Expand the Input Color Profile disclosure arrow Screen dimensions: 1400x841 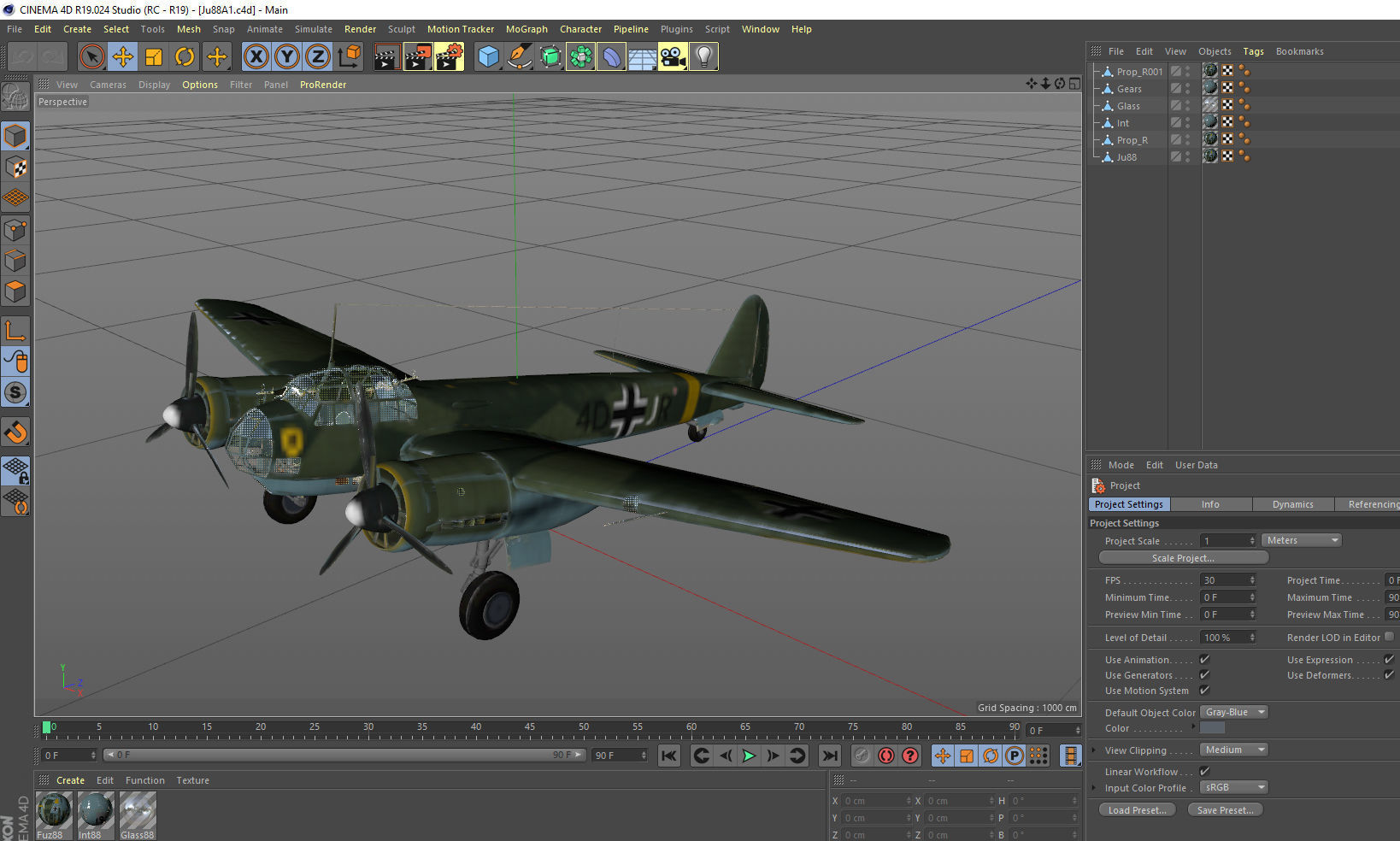pyautogui.click(x=1093, y=788)
